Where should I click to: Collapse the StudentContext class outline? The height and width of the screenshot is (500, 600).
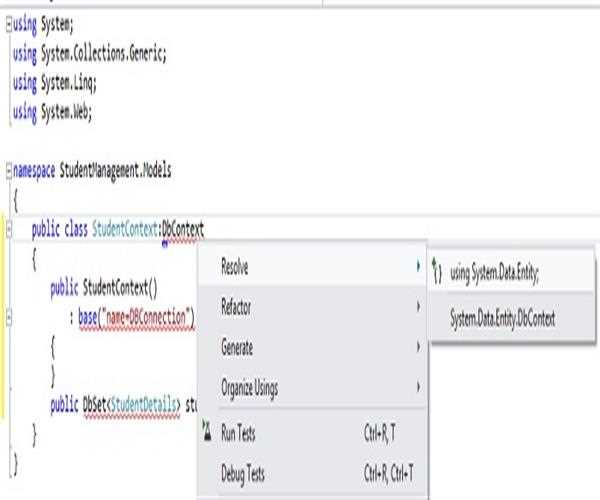click(9, 230)
